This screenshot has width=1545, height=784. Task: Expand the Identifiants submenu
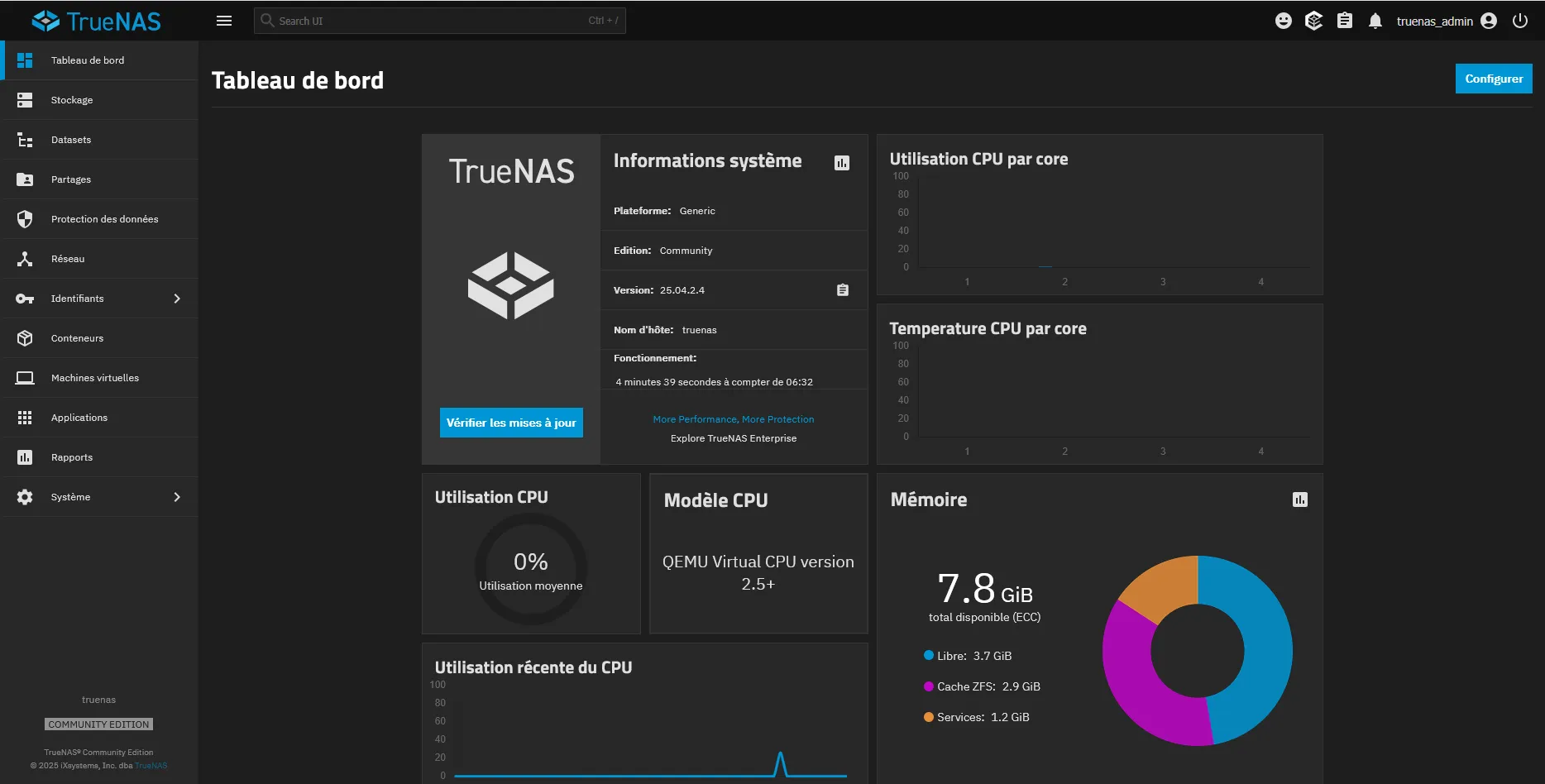click(176, 299)
